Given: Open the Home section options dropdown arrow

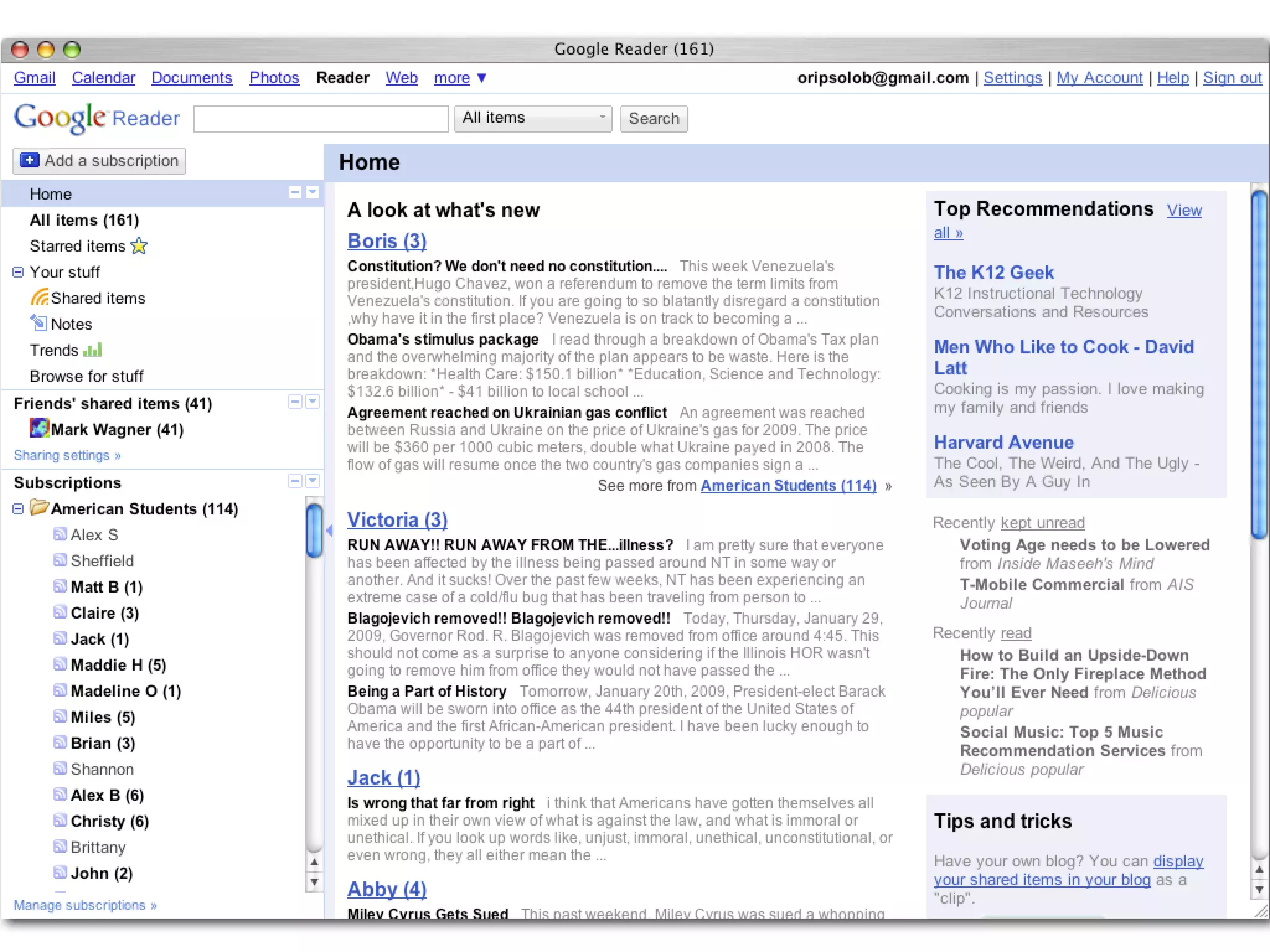Looking at the screenshot, I should click(x=313, y=193).
